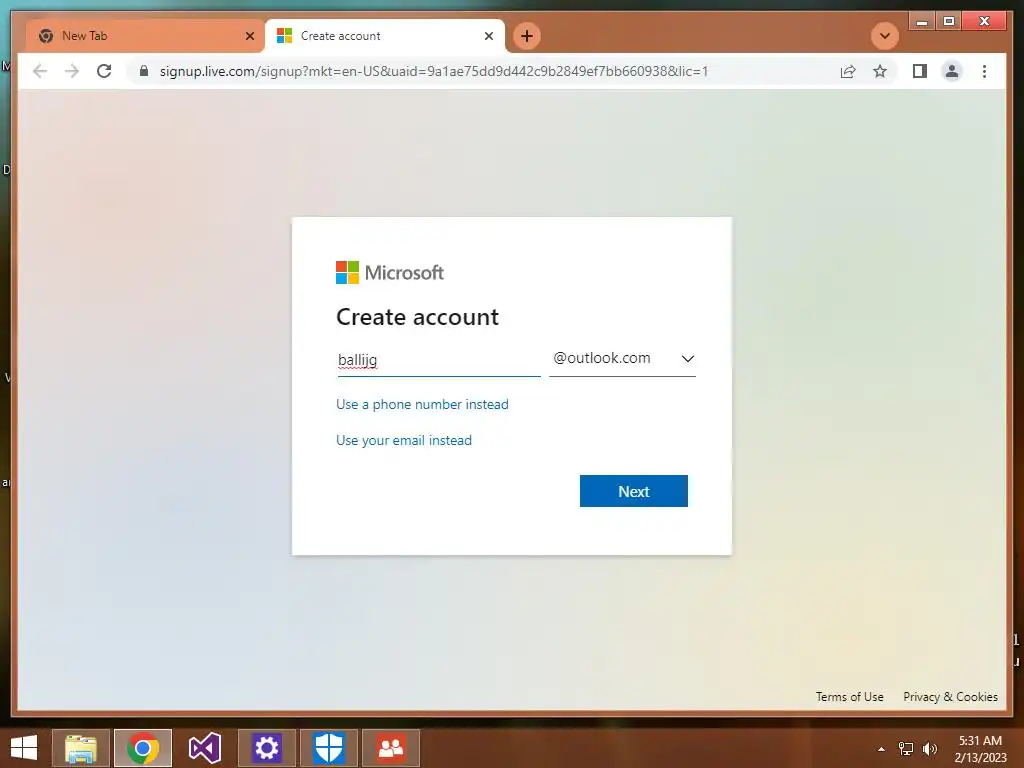
Task: Click the padlock site info icon
Action: click(144, 71)
